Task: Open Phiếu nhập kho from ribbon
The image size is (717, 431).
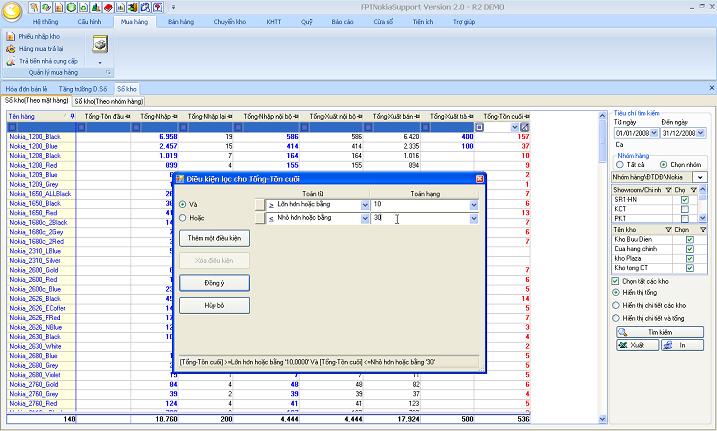Action: [33, 36]
